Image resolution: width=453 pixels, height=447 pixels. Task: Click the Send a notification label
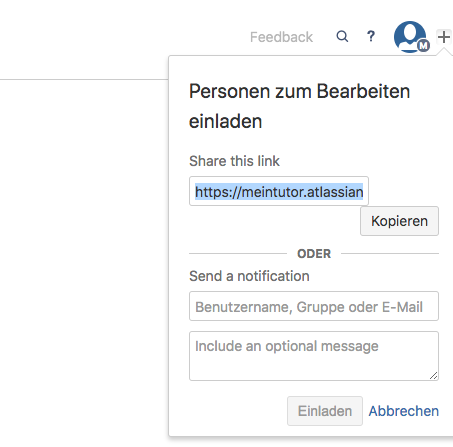point(249,276)
